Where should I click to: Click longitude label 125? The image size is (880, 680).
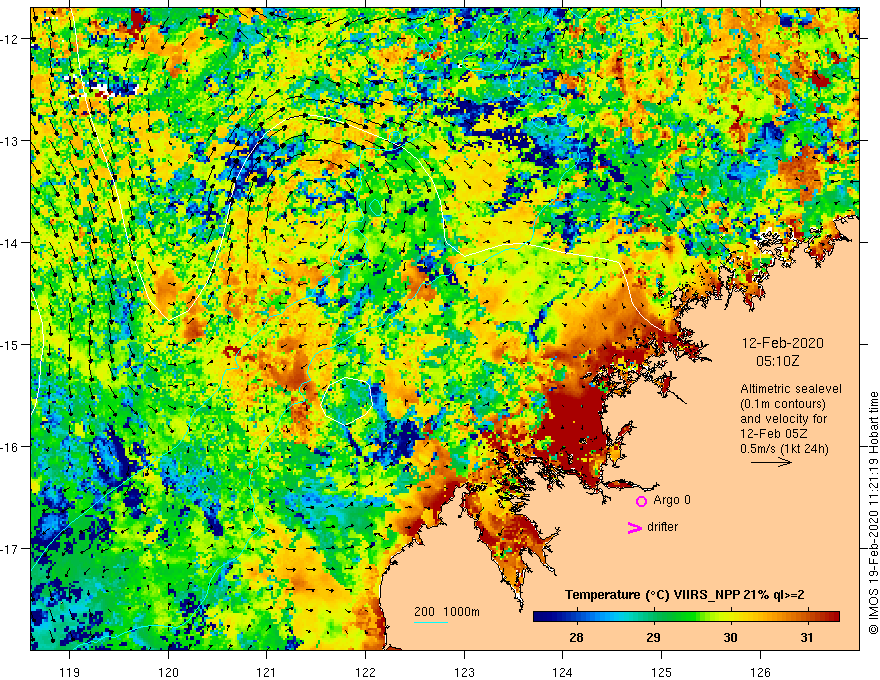(662, 672)
